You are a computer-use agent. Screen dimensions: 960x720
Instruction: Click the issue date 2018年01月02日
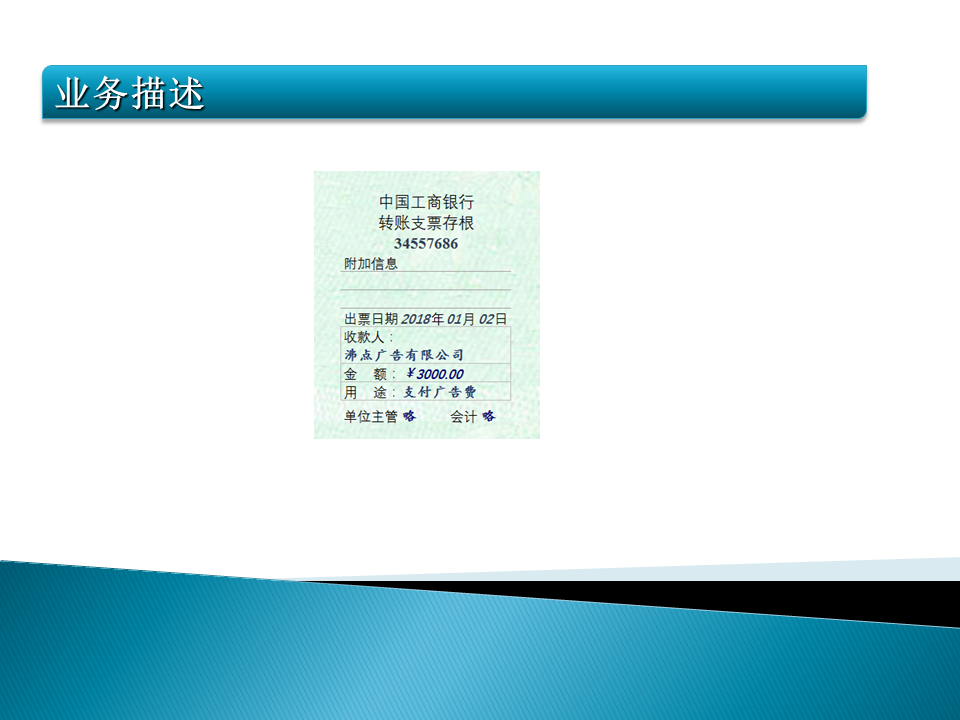(x=454, y=319)
